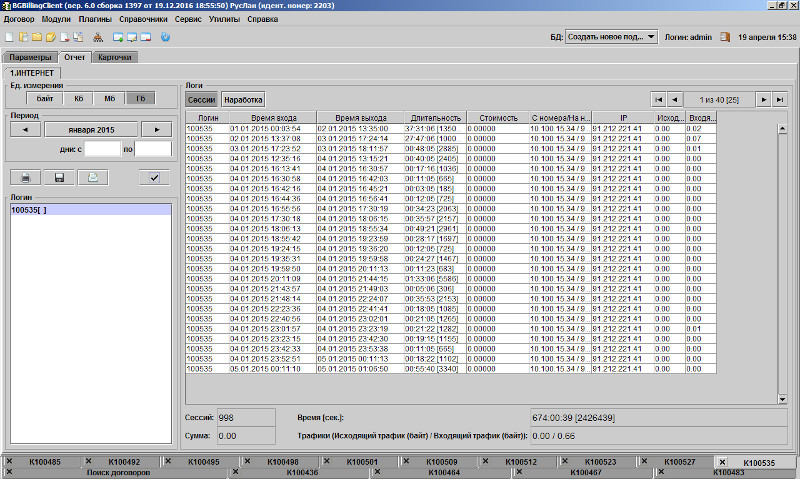Click the Сессии button
The width and height of the screenshot is (800, 479).
[x=202, y=100]
